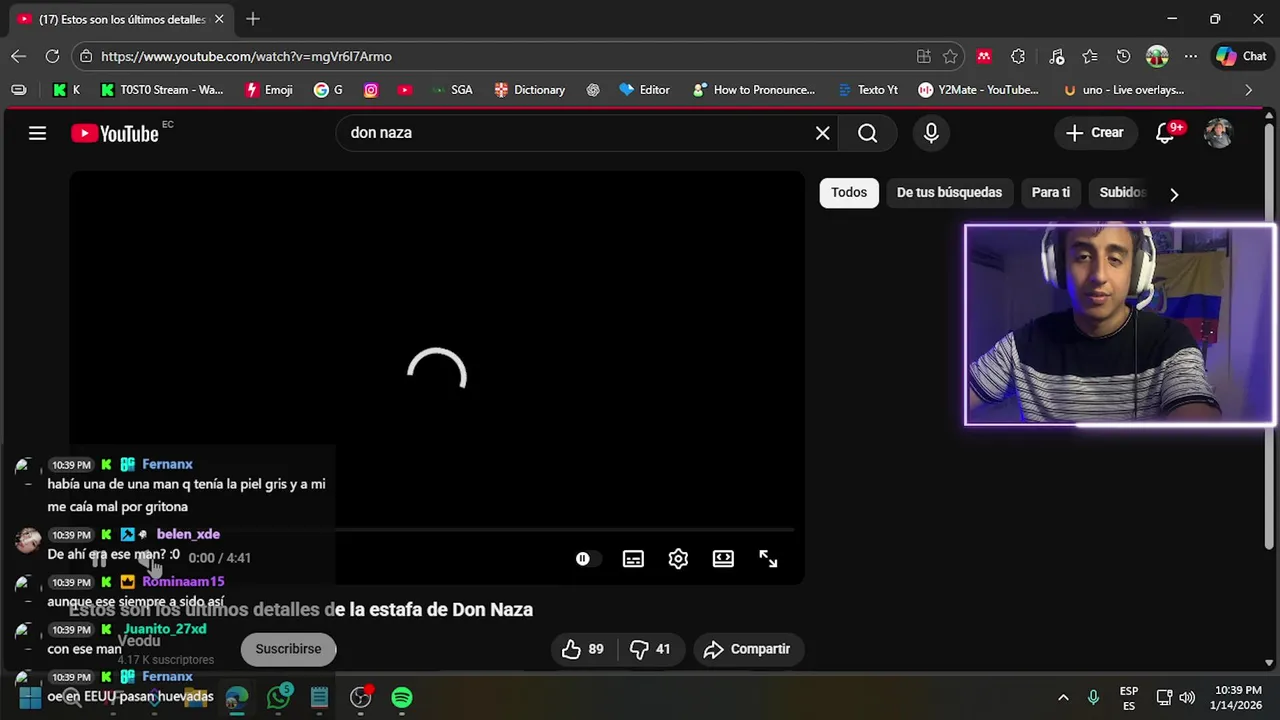This screenshot has width=1280, height=720.
Task: Open the Emoji bookmark
Action: (x=269, y=90)
